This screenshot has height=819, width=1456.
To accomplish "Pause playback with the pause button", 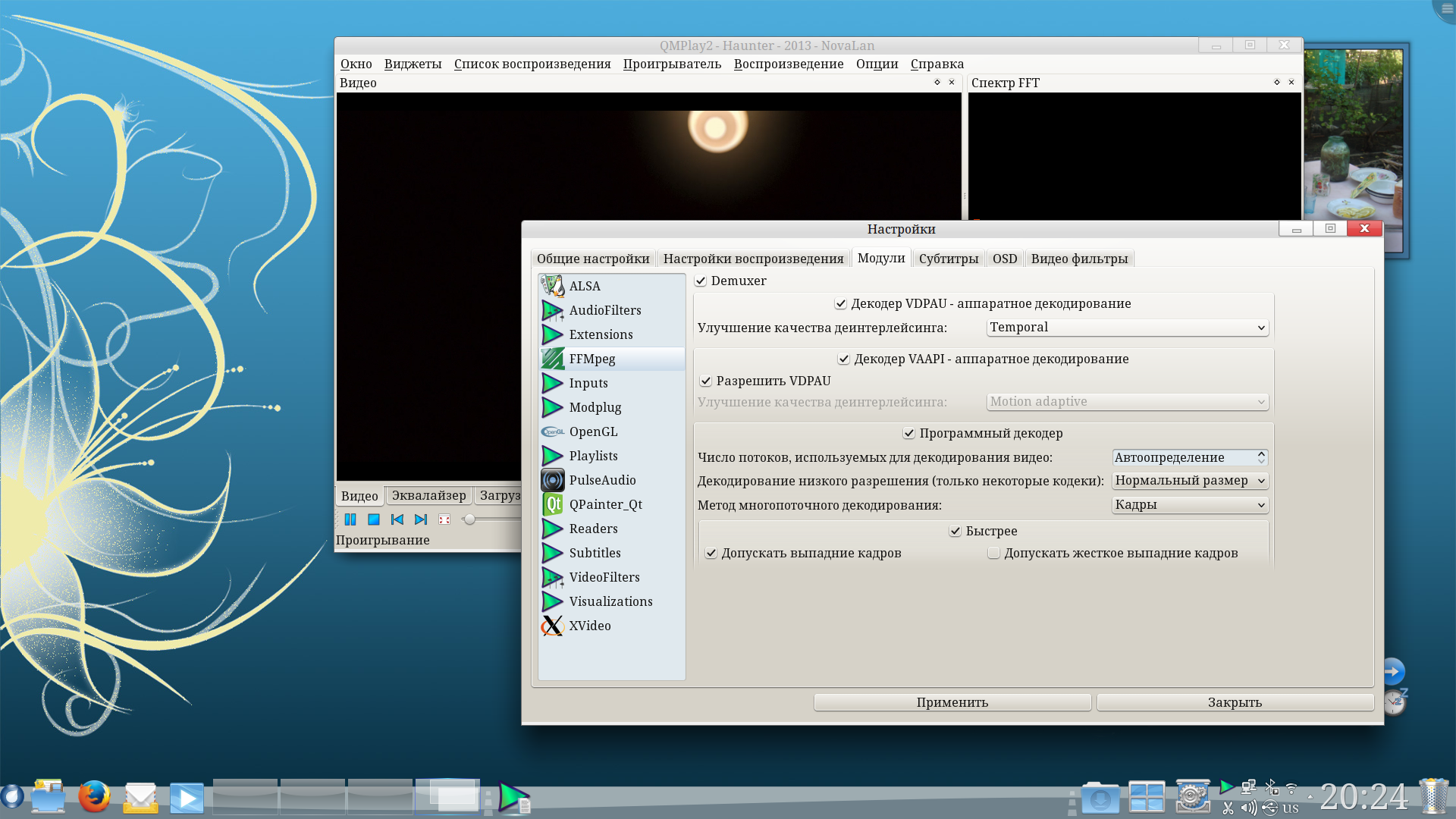I will click(x=350, y=519).
